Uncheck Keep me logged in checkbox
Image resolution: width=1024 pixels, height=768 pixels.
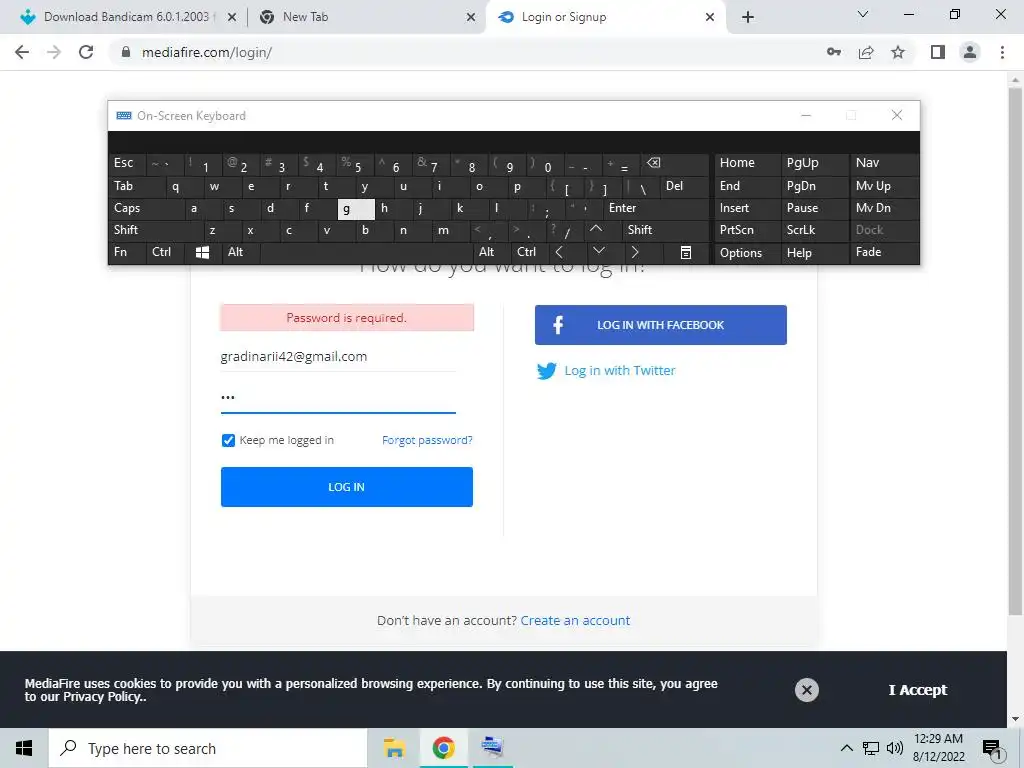228,440
